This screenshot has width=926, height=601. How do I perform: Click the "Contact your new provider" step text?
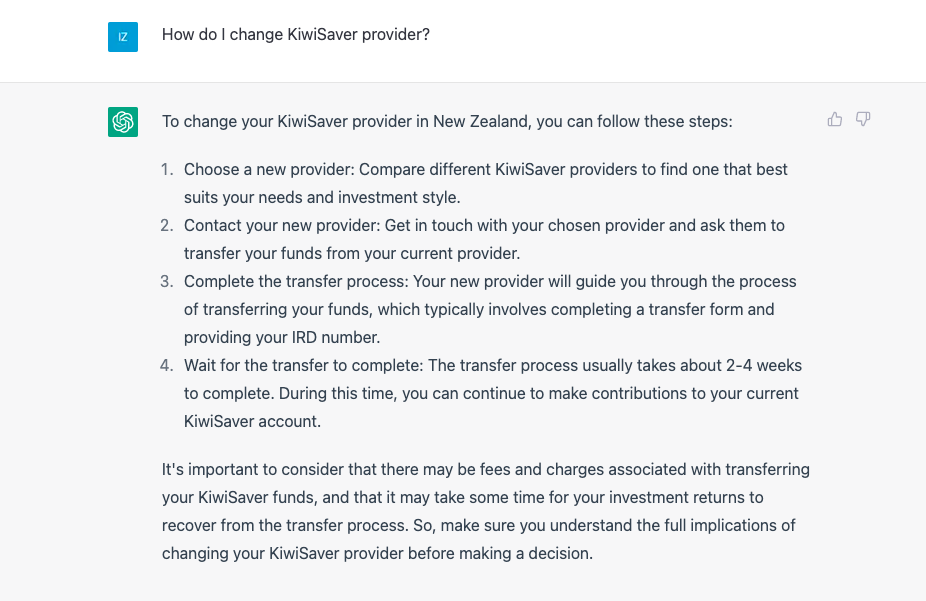pyautogui.click(x=282, y=226)
